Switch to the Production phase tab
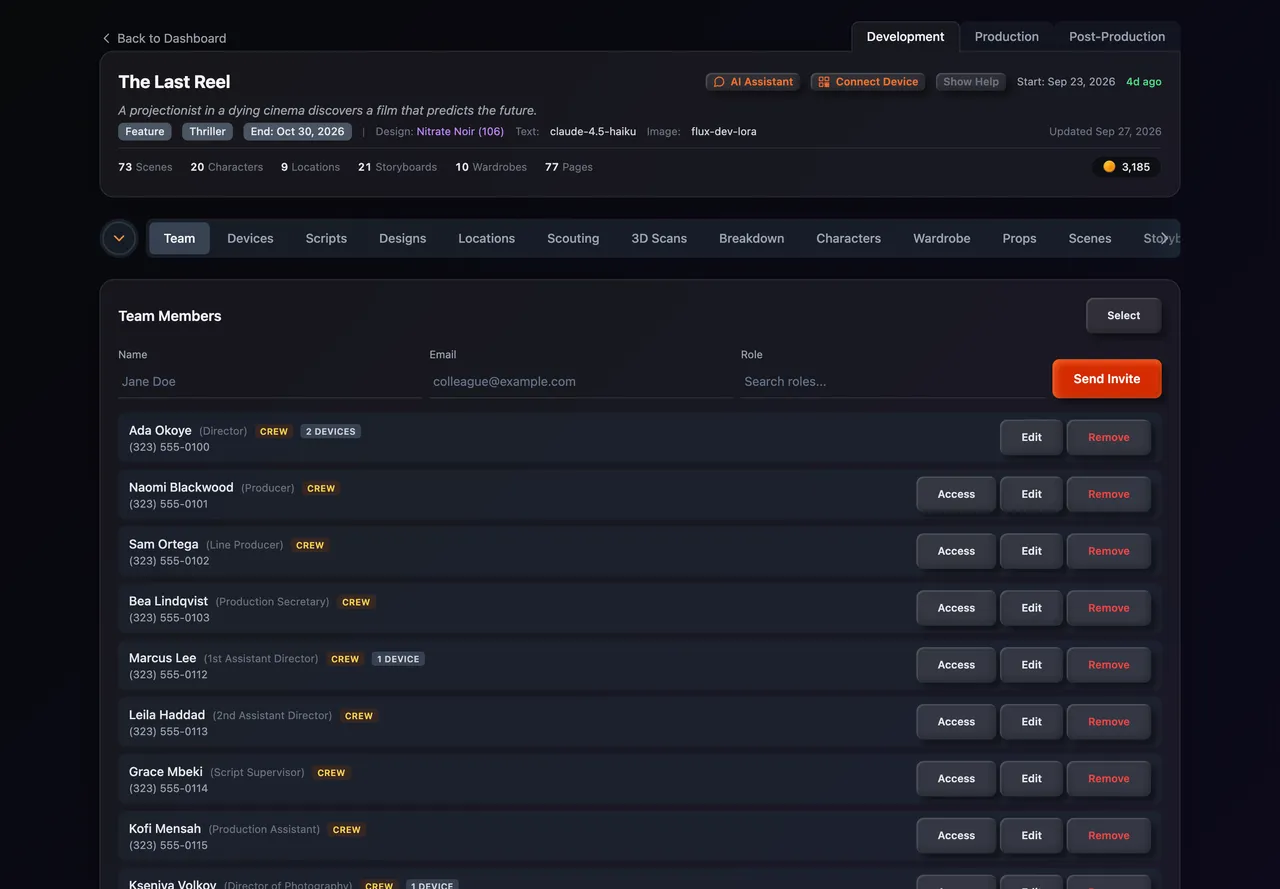Screen dimensions: 1280x889 coord(1006,37)
